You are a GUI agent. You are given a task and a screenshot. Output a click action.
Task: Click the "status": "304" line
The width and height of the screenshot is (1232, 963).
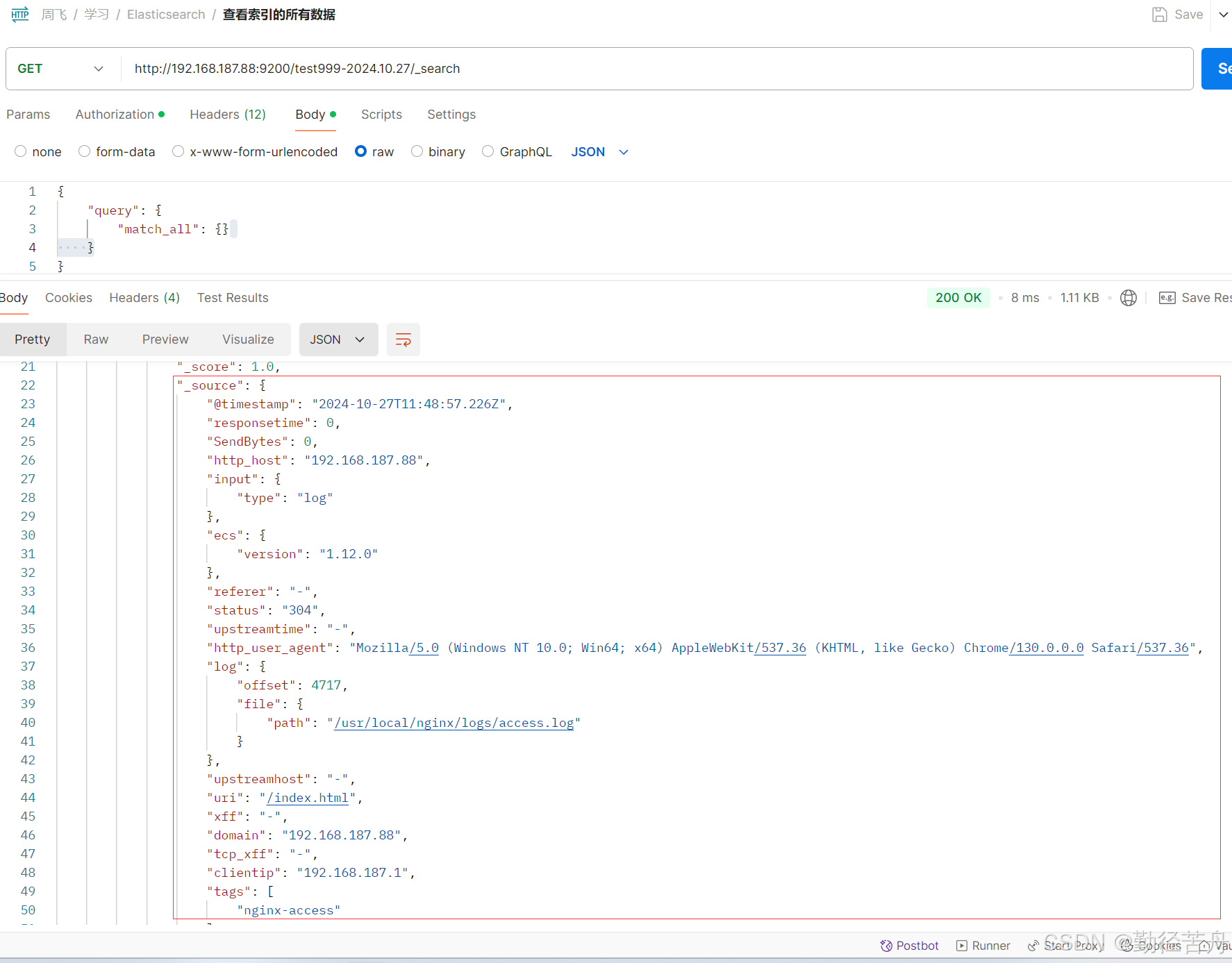[x=266, y=610]
